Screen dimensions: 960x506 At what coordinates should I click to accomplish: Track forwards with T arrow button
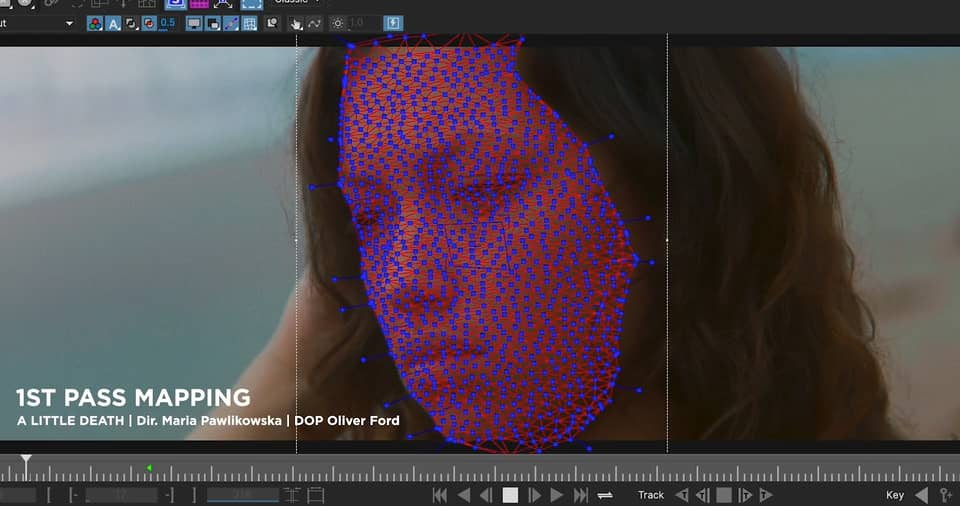coord(766,495)
